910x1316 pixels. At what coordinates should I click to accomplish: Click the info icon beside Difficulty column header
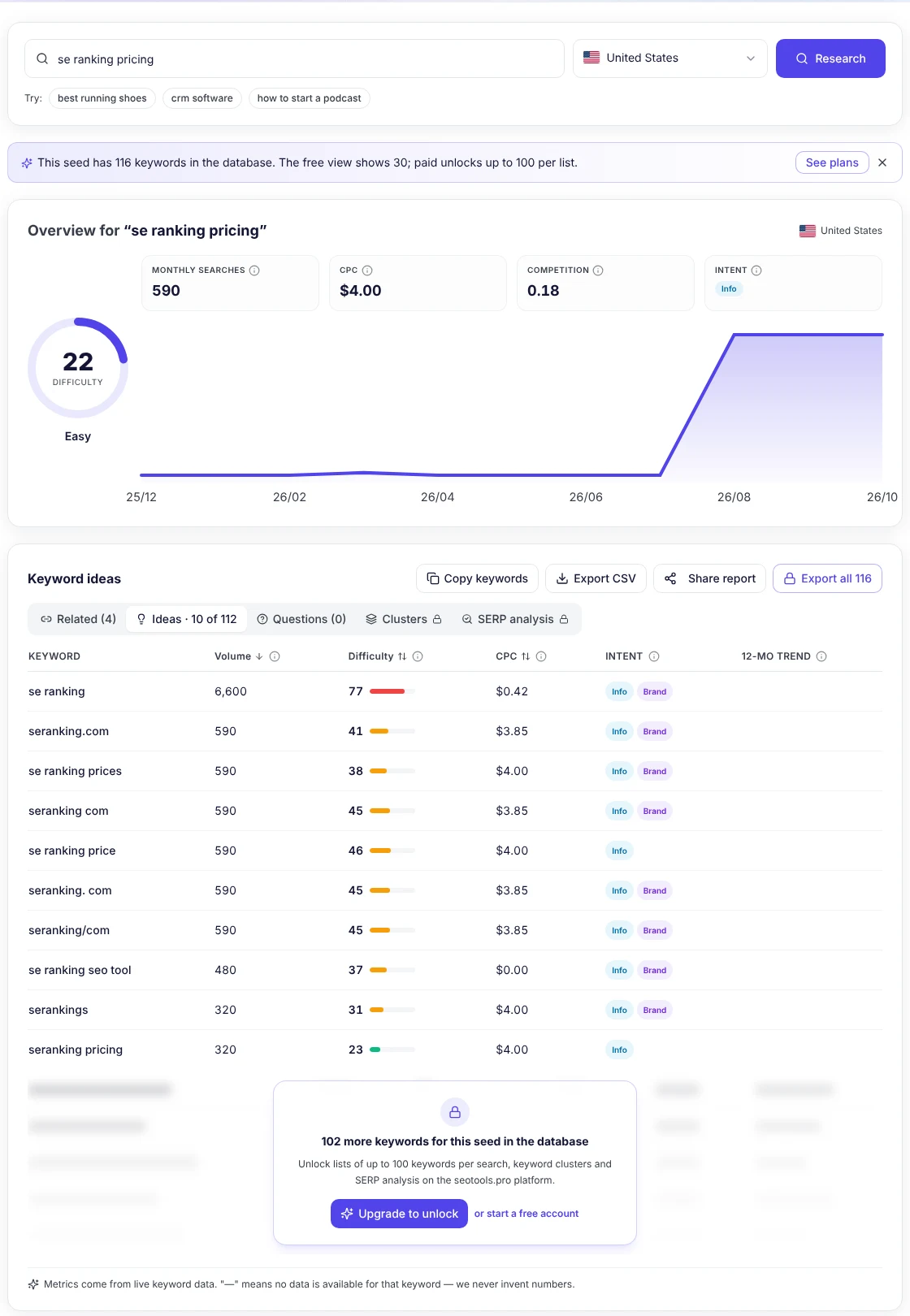(418, 656)
